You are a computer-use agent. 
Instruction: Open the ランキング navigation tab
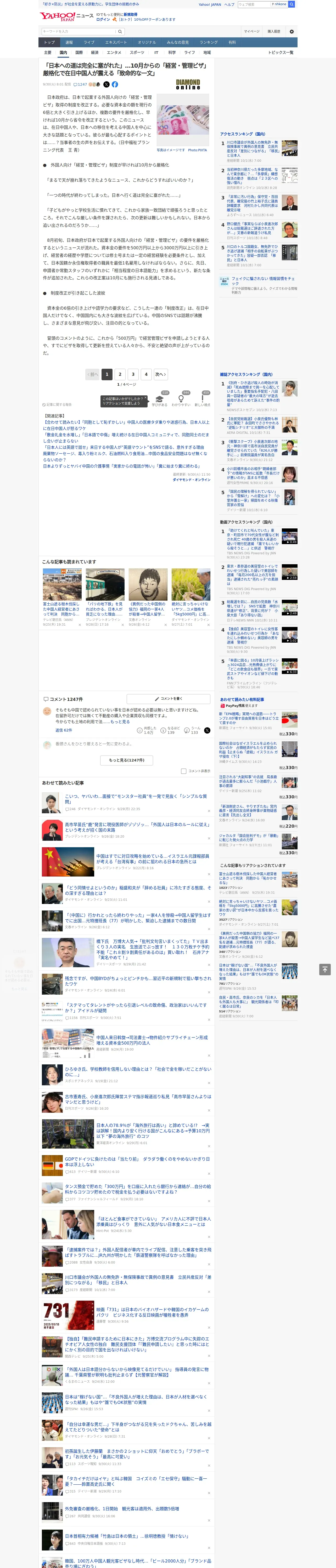209,42
